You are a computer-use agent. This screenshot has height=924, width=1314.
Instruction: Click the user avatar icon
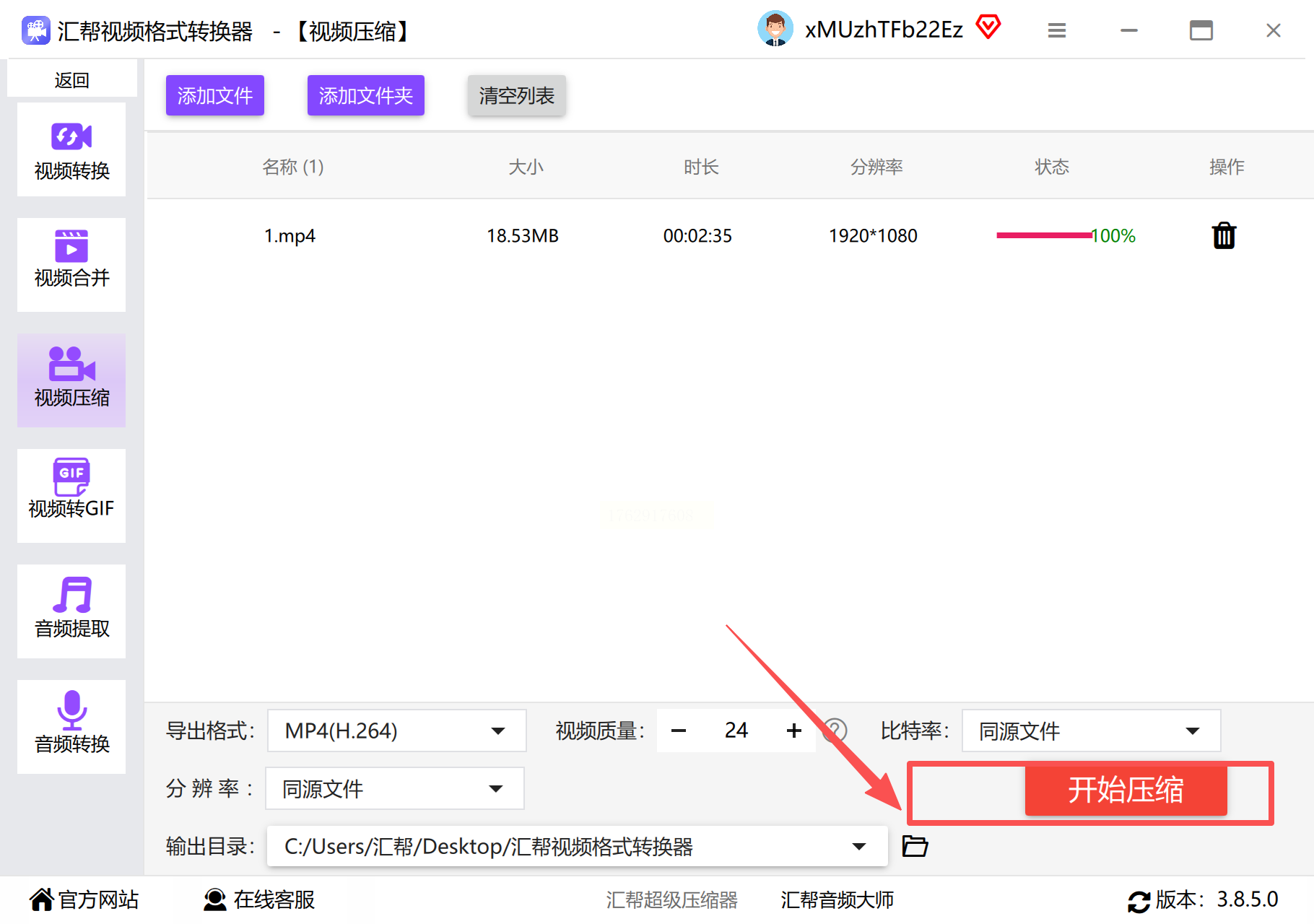775,29
